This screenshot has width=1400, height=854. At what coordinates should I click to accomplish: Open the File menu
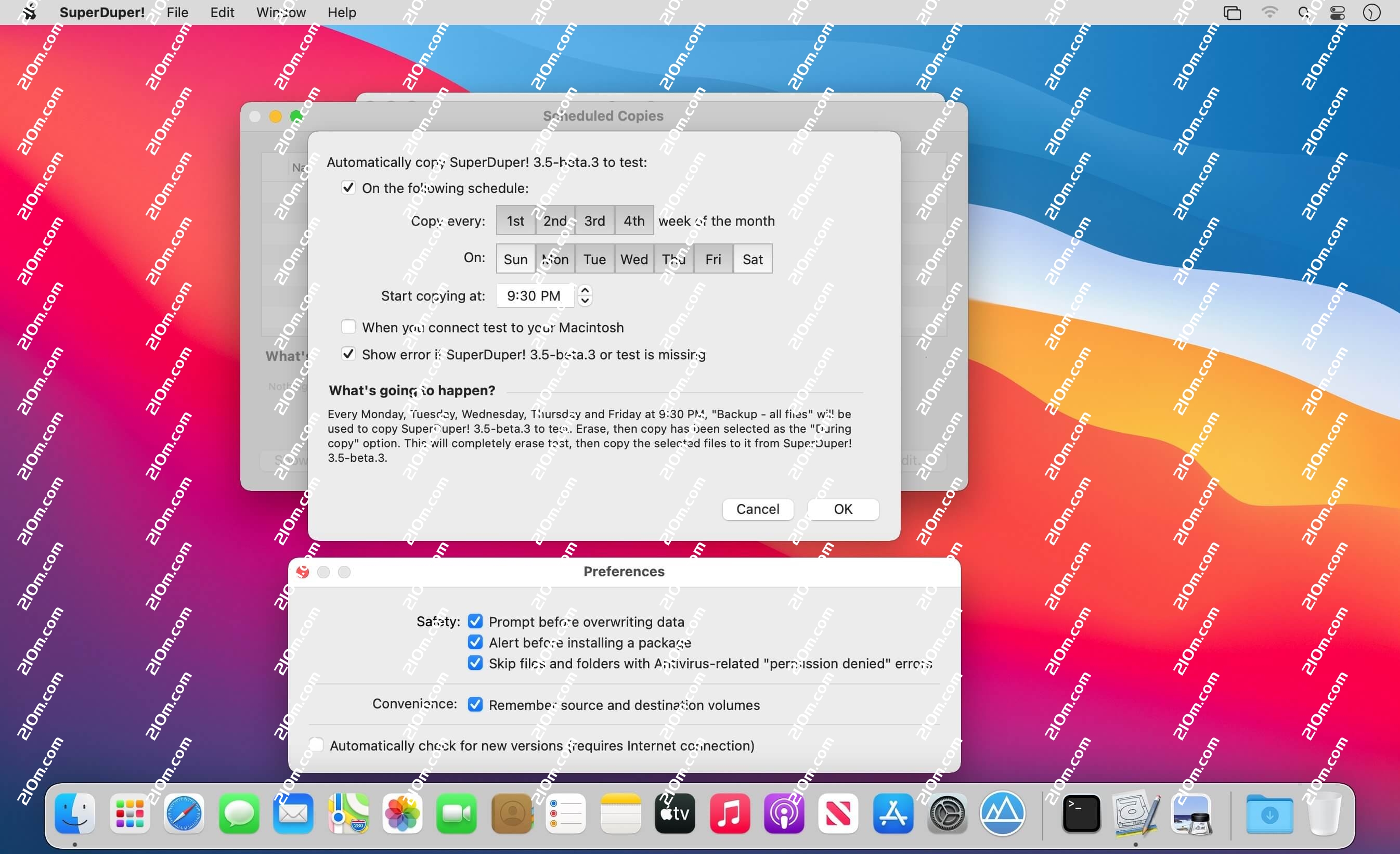pyautogui.click(x=177, y=12)
